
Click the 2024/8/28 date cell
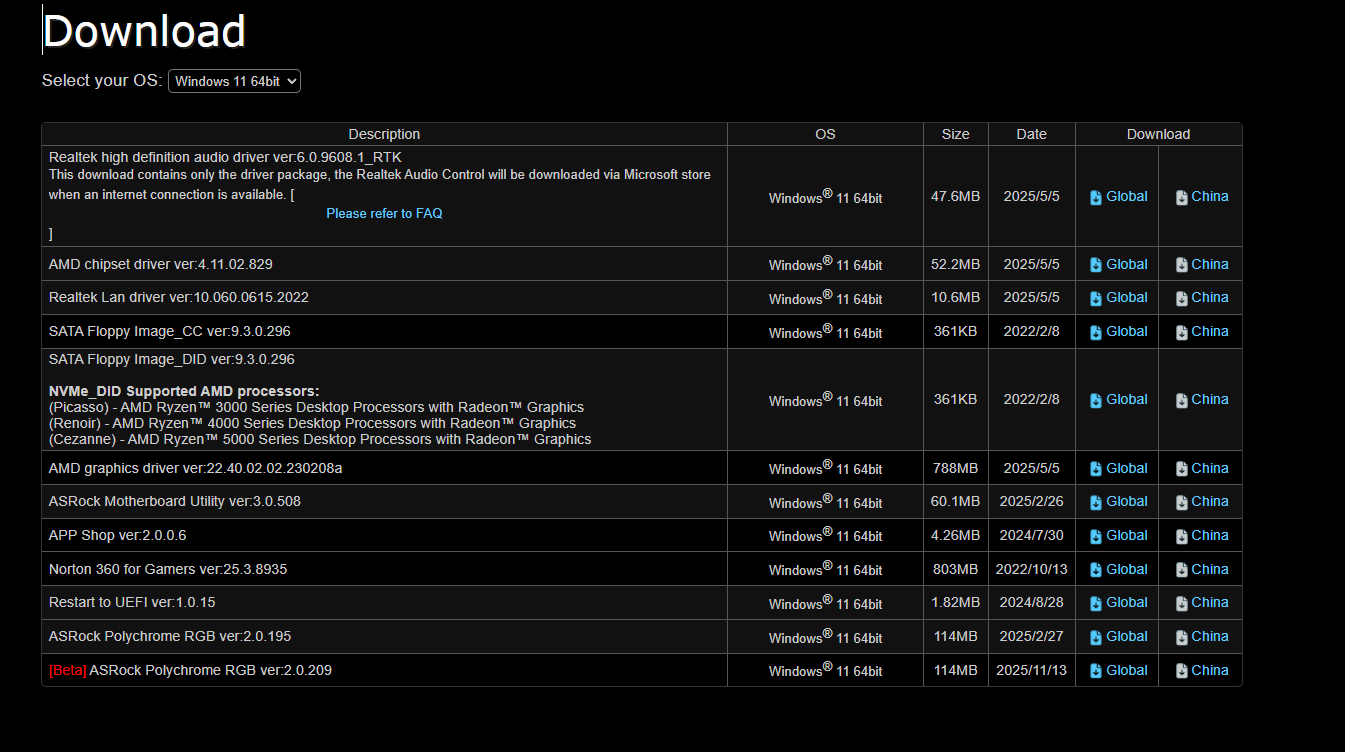point(1032,603)
